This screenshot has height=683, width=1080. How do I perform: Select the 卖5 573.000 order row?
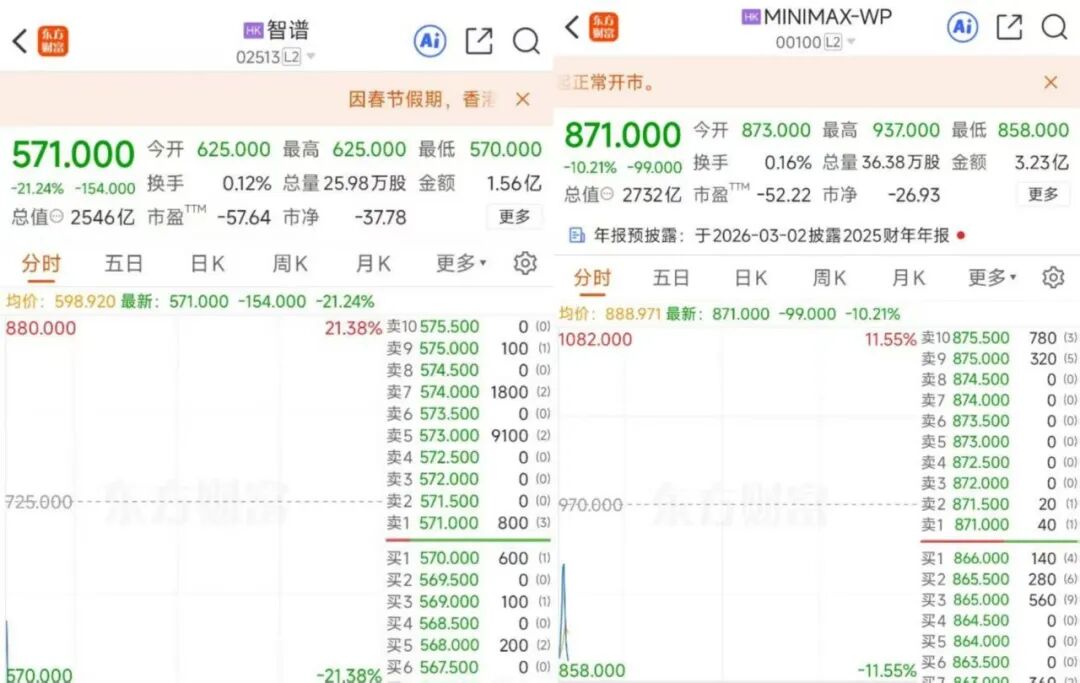pos(468,436)
